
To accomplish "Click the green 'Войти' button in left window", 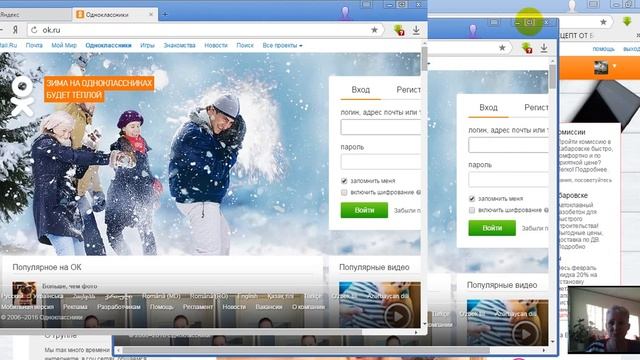I will pyautogui.click(x=364, y=210).
